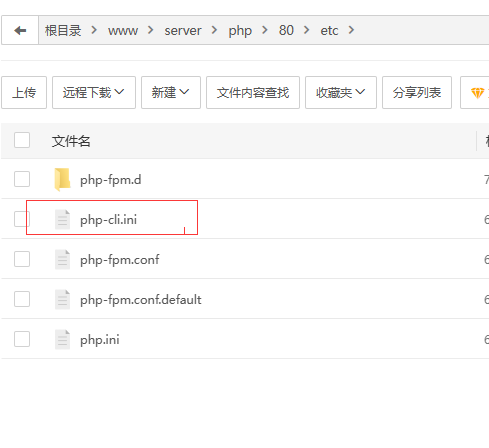Go to the www breadcrumb path

pos(123,31)
